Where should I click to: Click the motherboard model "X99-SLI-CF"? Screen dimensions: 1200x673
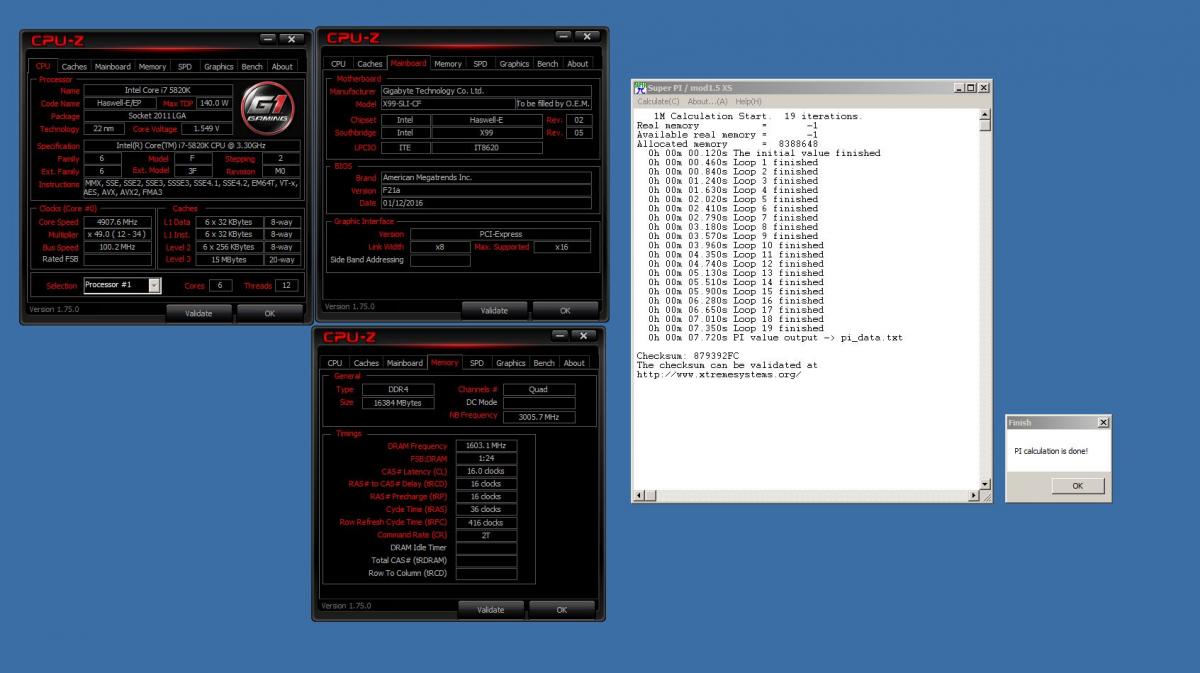point(447,104)
